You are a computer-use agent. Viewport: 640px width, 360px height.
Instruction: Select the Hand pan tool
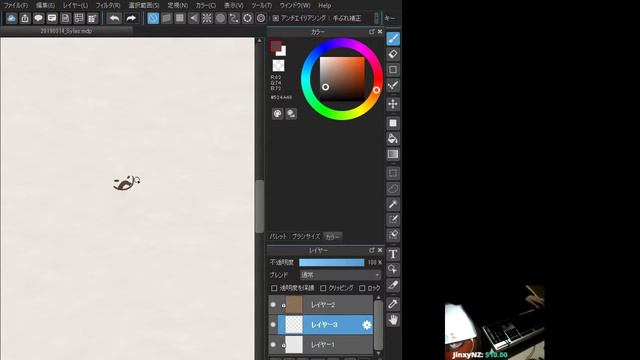point(393,320)
